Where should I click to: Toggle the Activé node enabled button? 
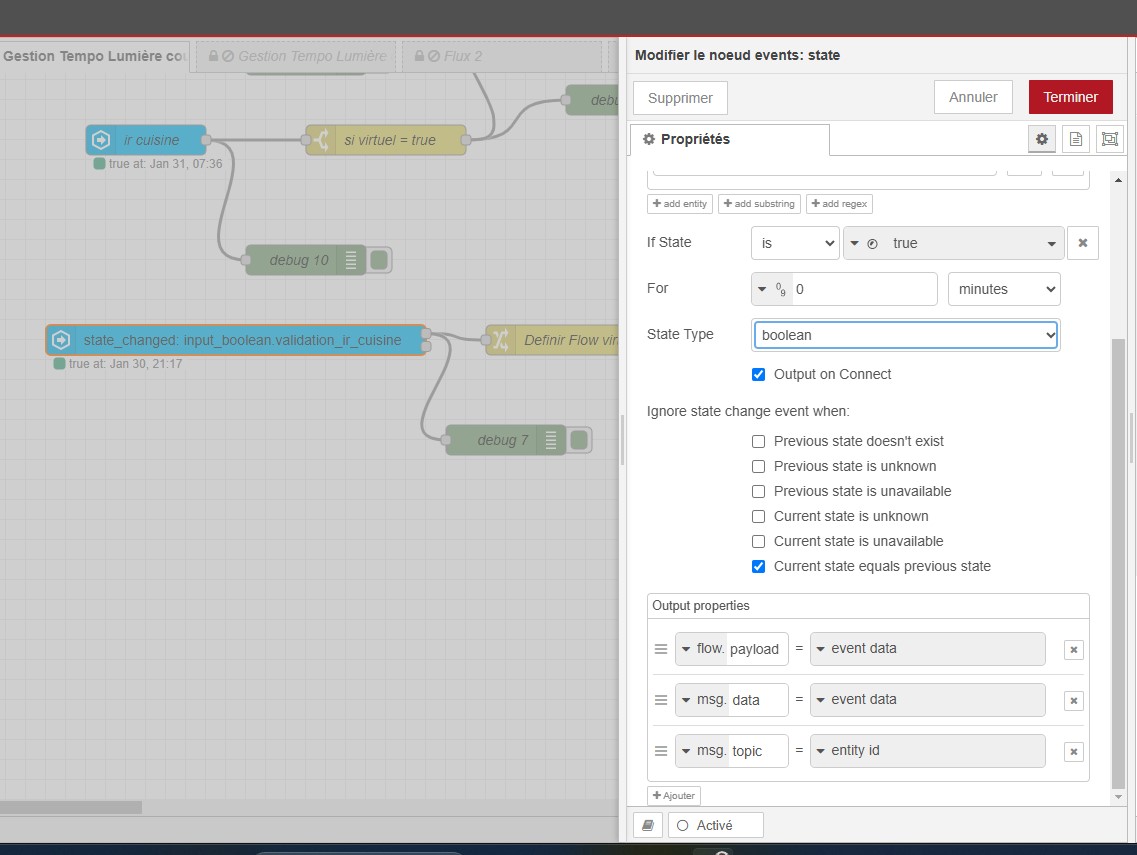tap(716, 825)
